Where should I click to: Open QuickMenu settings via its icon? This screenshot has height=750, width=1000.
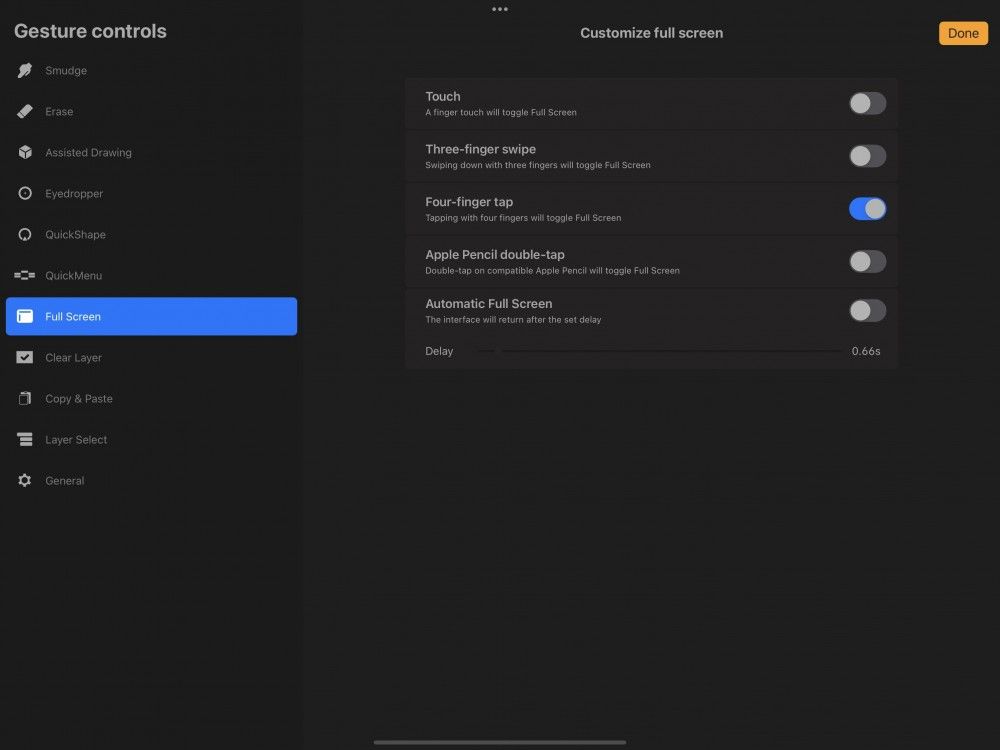coord(23,275)
